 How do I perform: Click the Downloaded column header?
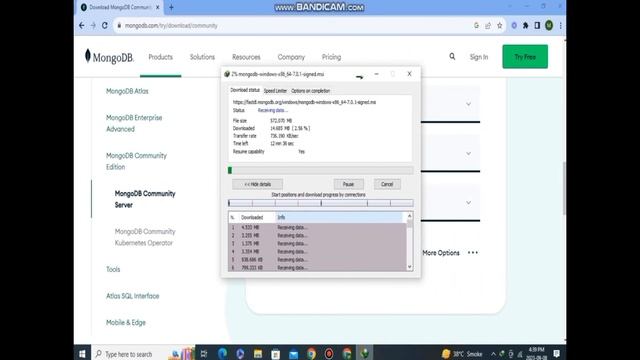tap(252, 217)
